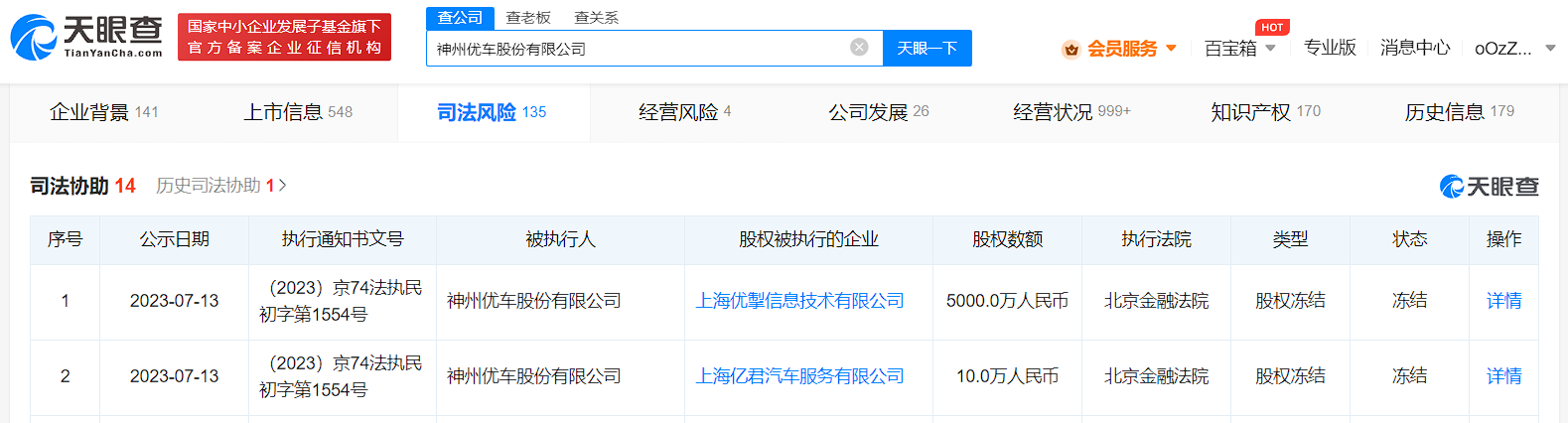The height and width of the screenshot is (423, 1568).
Task: Open 详情 for the 5000.0万人民币 row
Action: pyautogui.click(x=1503, y=301)
